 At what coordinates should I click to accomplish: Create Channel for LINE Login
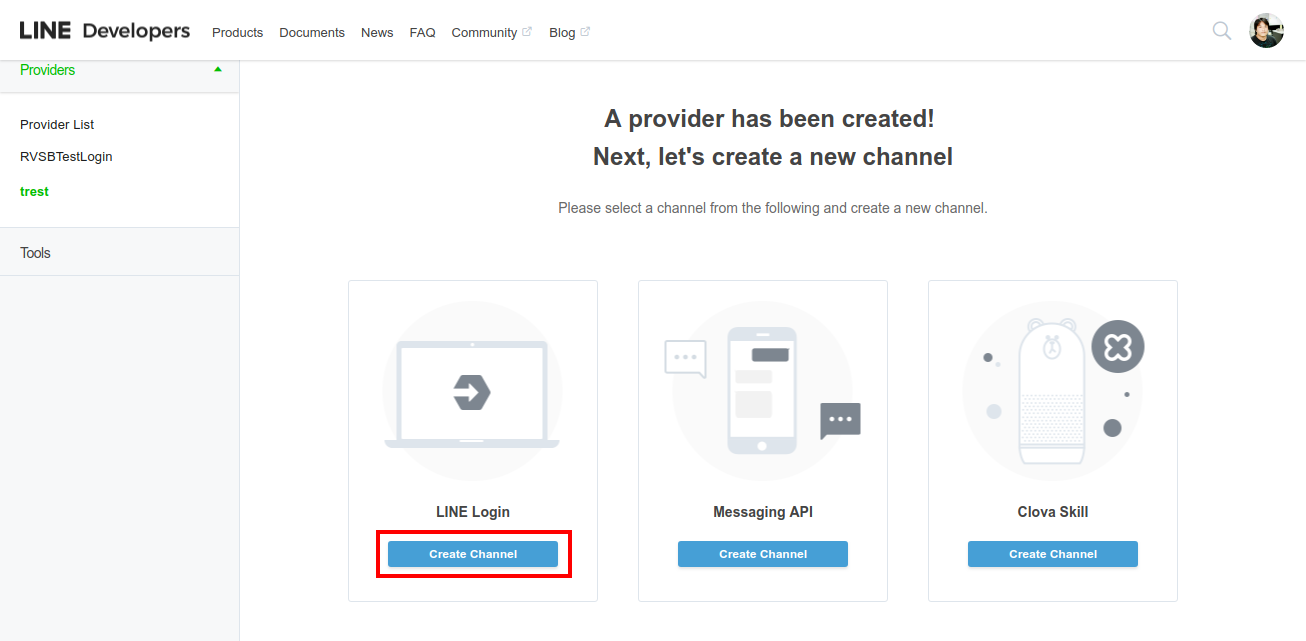click(x=473, y=554)
